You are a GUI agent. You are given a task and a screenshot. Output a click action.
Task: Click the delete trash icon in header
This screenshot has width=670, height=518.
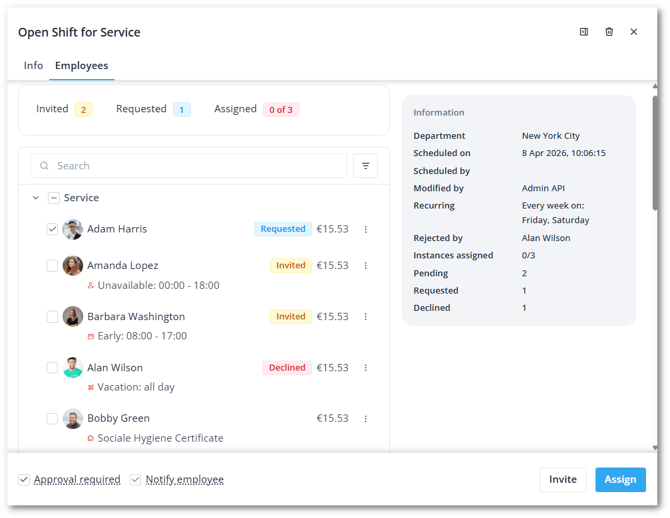coord(609,32)
